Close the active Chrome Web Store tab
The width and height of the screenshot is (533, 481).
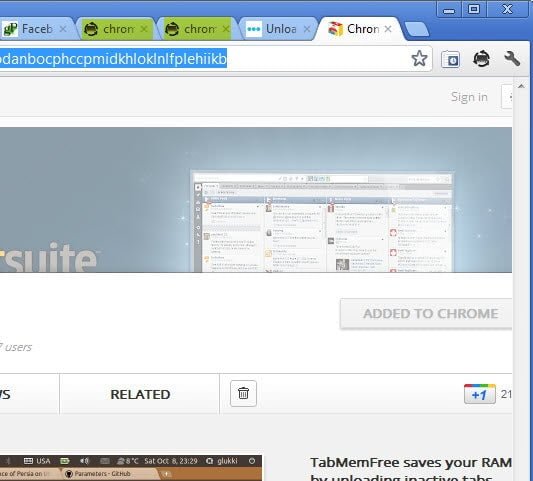point(388,29)
